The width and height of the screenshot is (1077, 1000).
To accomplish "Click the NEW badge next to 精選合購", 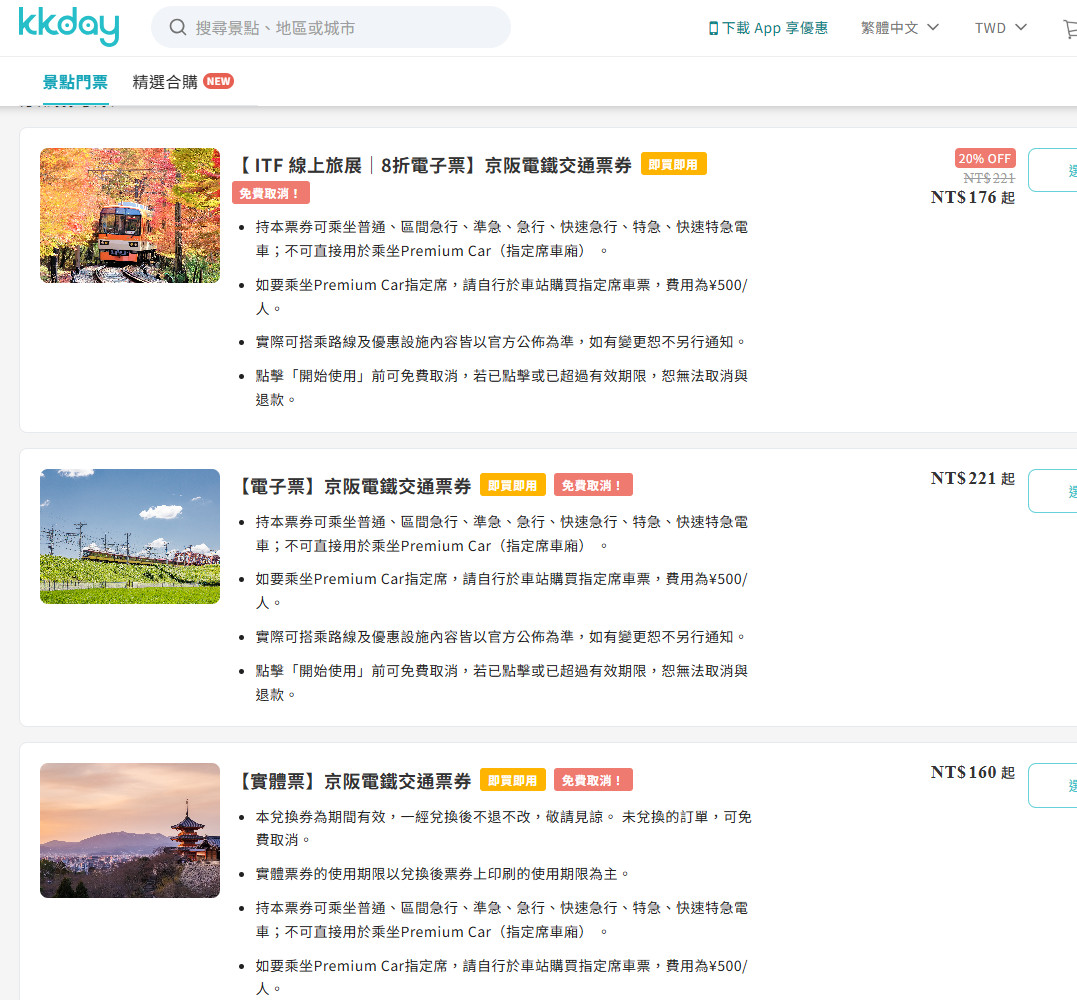I will (x=218, y=81).
